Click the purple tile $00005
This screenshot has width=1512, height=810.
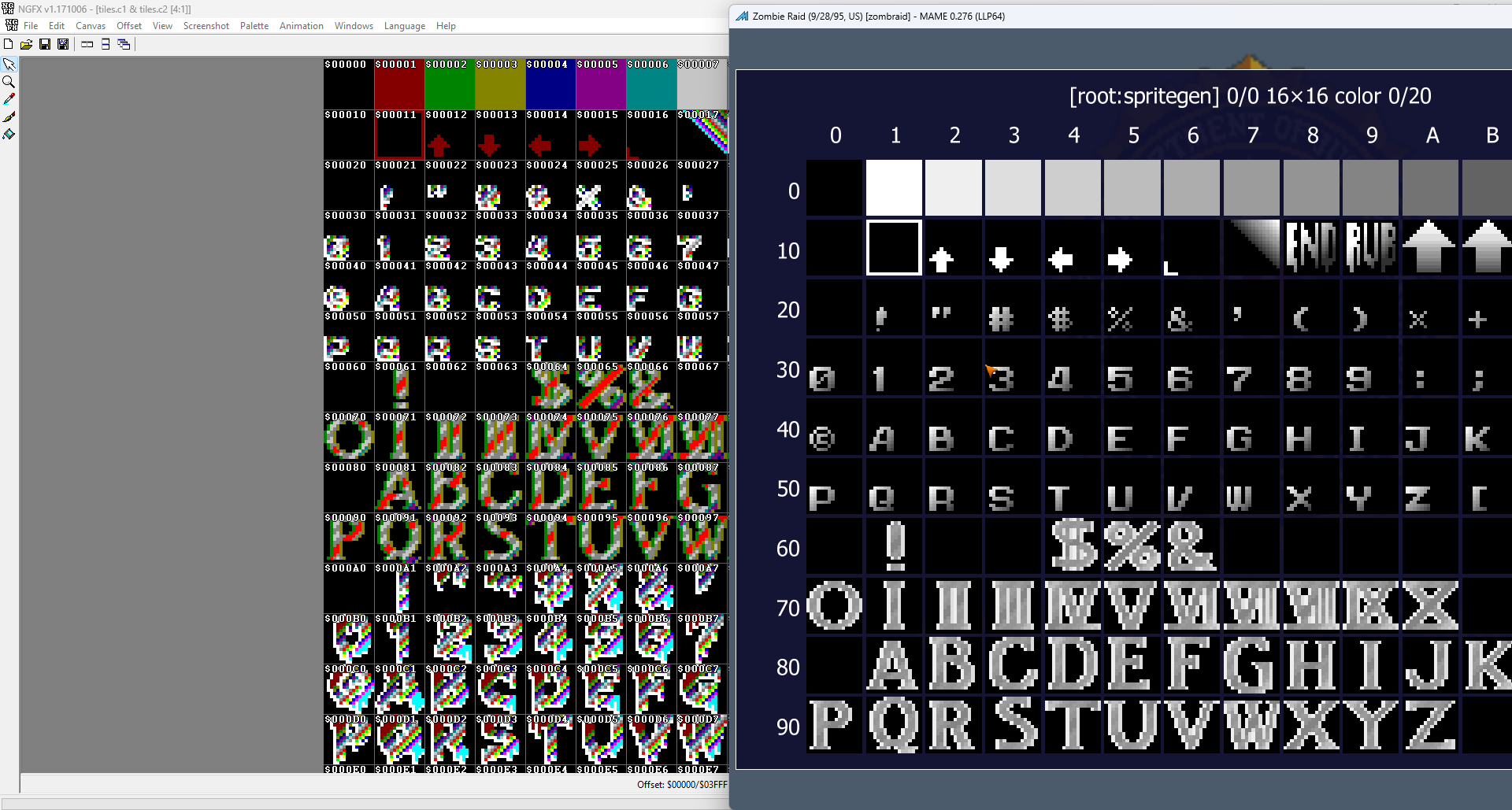pyautogui.click(x=601, y=84)
